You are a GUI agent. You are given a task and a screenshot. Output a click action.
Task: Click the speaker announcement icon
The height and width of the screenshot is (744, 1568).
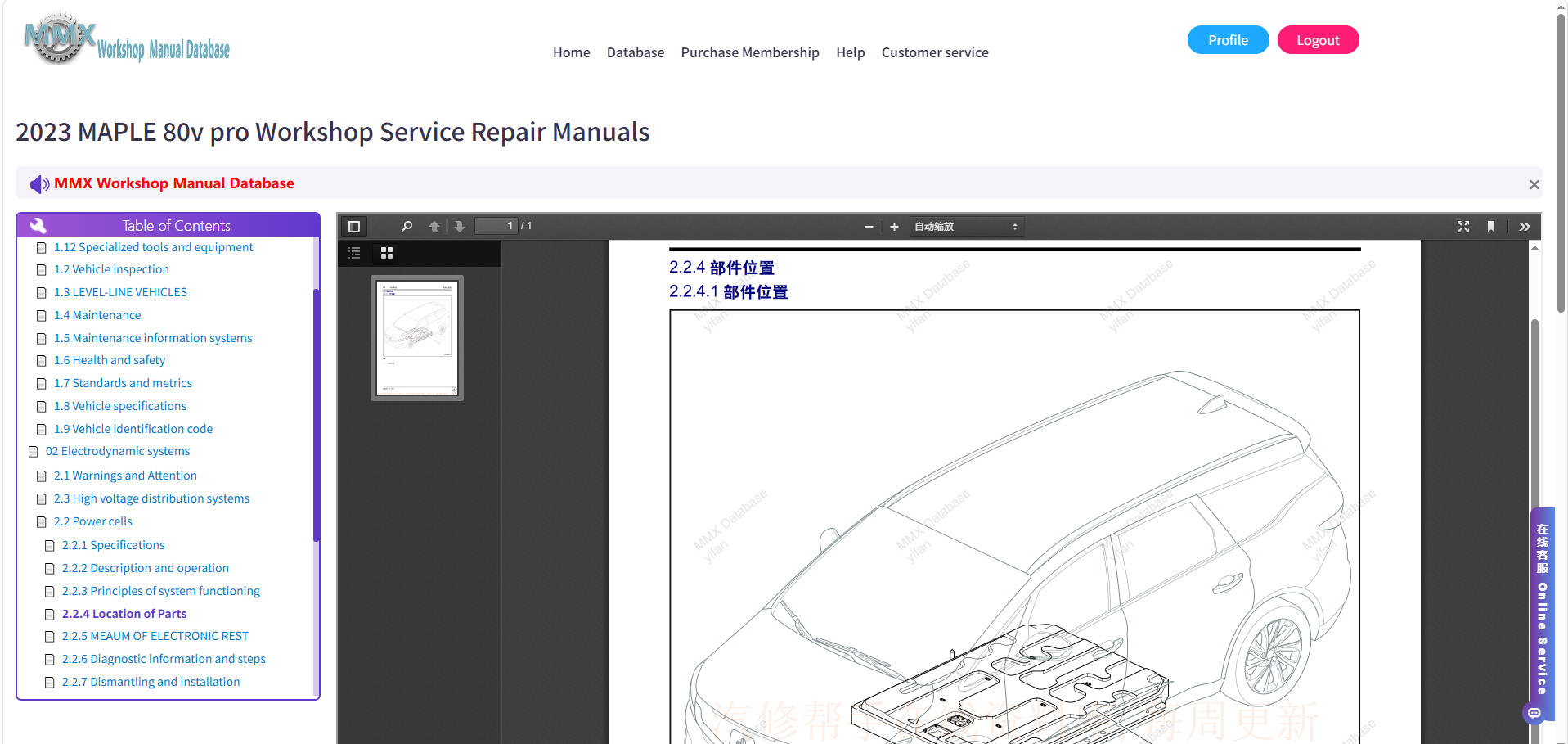coord(39,184)
